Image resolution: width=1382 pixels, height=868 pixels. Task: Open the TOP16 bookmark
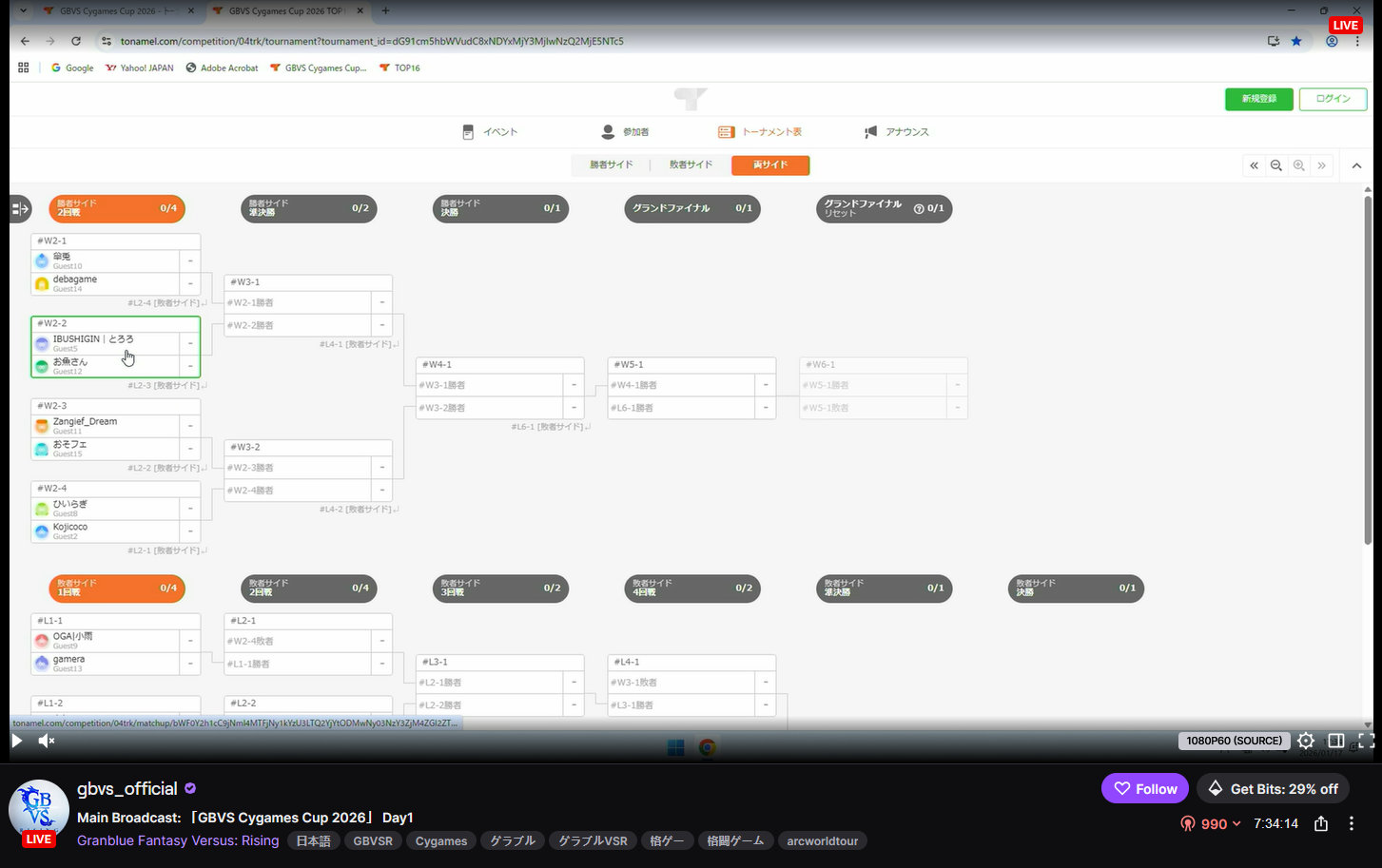point(399,68)
